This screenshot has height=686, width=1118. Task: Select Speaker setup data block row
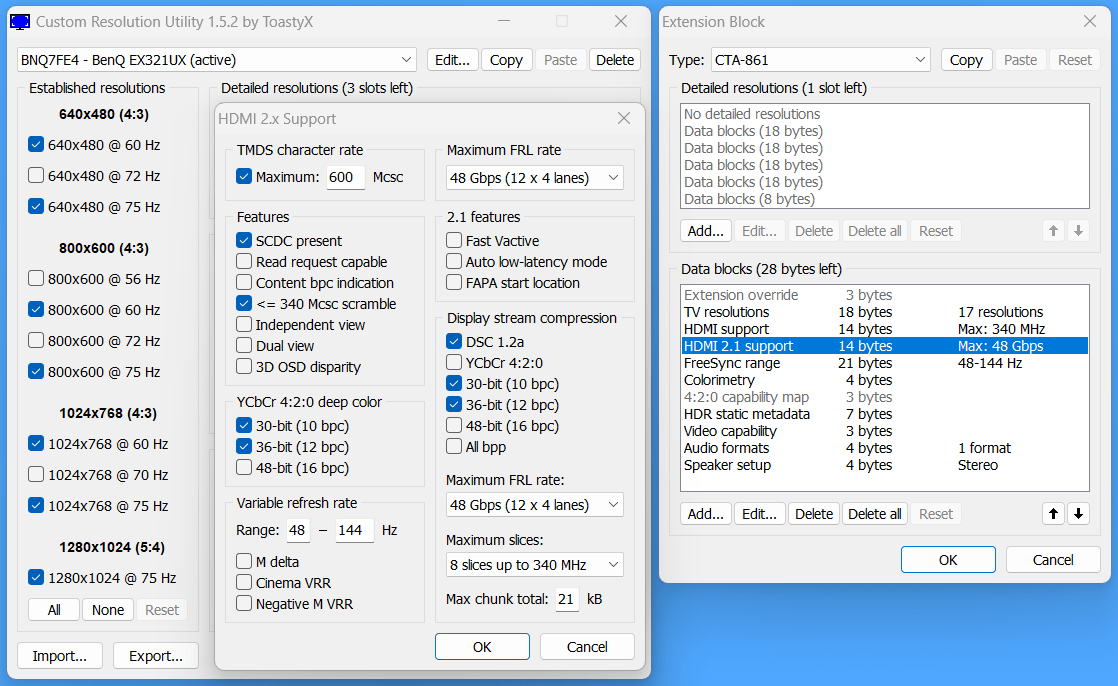(885, 465)
